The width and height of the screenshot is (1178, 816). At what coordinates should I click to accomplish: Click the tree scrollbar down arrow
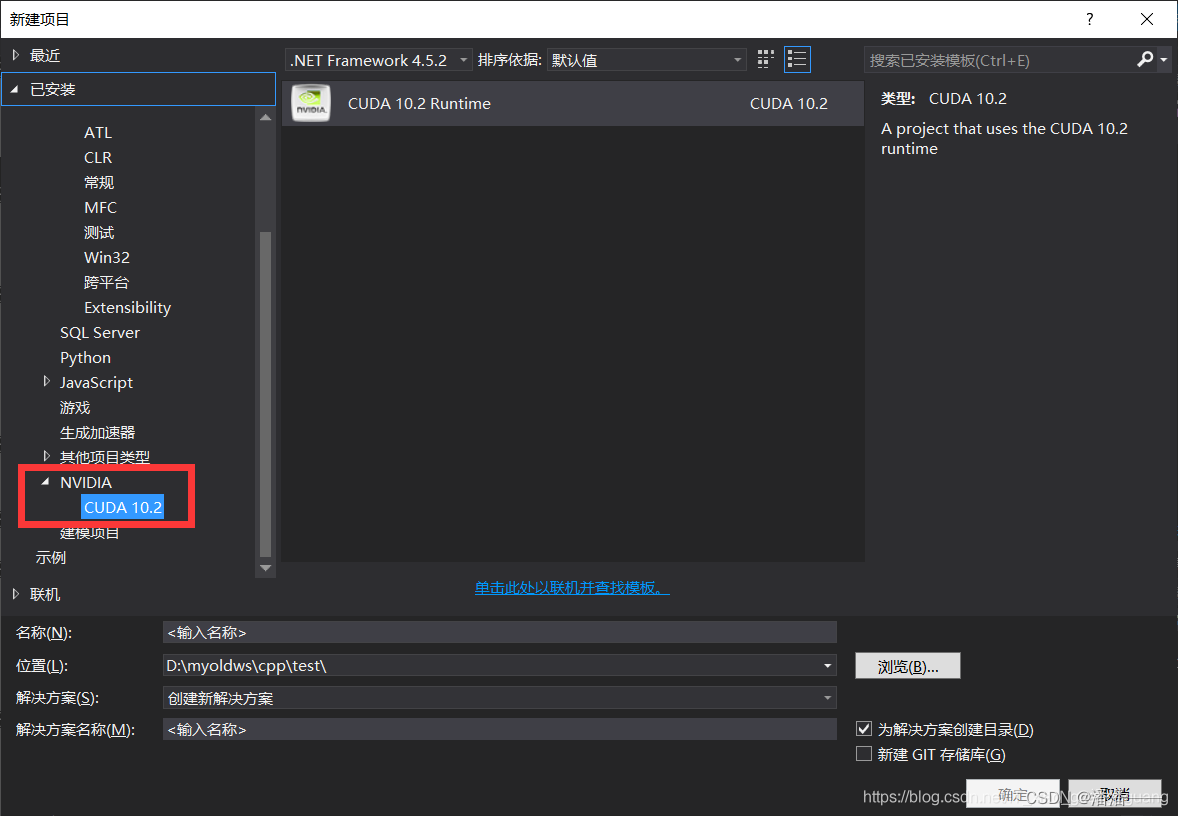265,568
